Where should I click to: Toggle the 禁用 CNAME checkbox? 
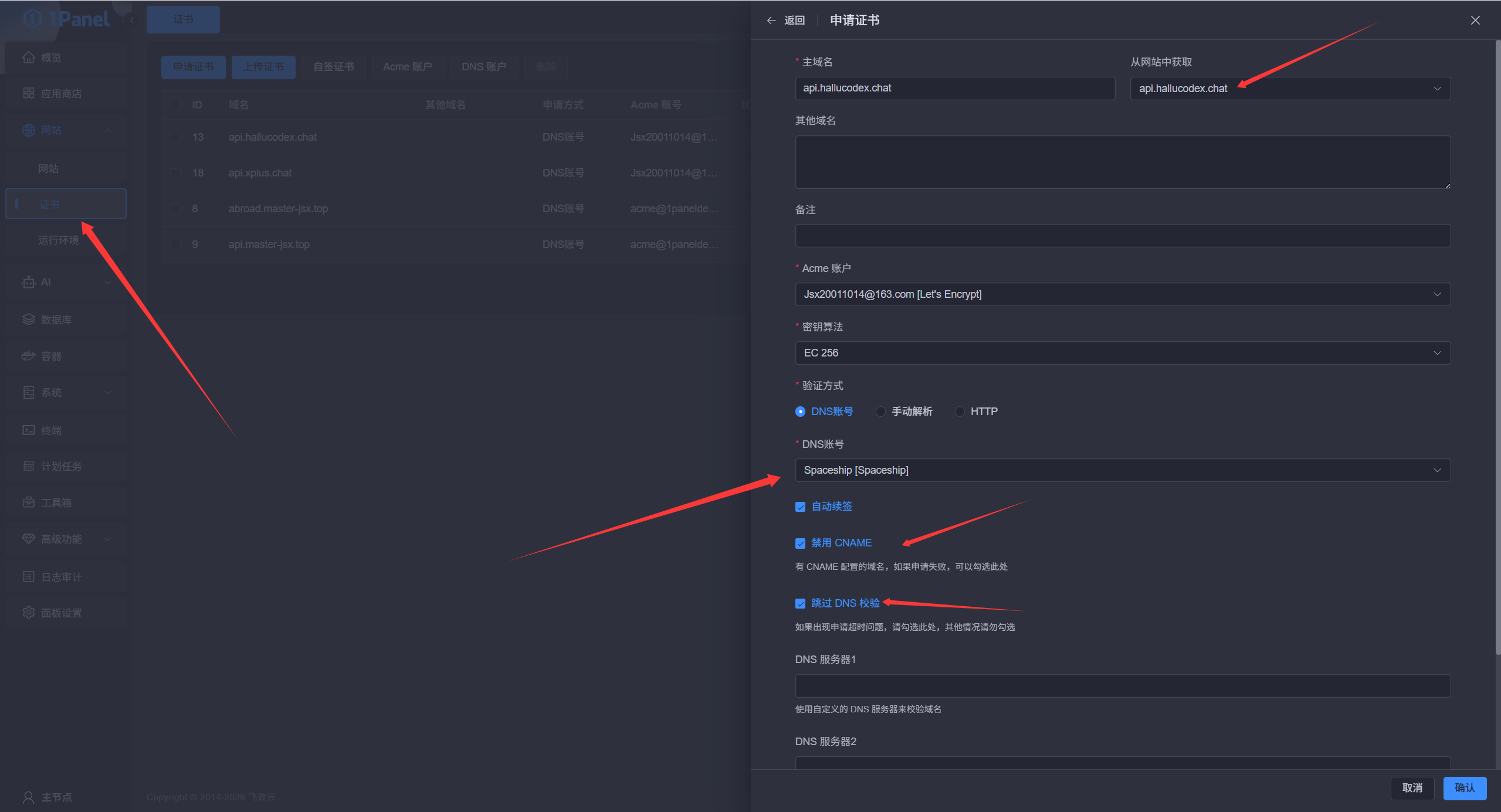(800, 543)
